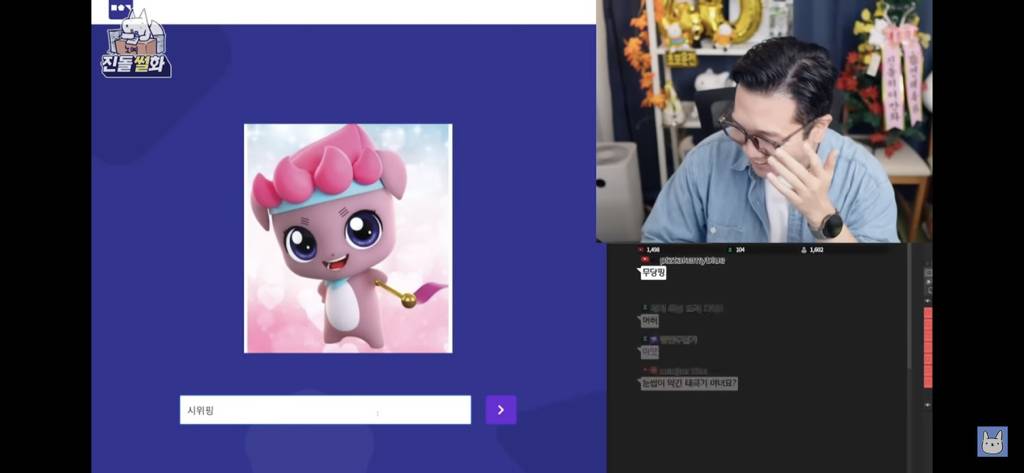Image resolution: width=1024 pixels, height=473 pixels.
Task: Click the chat message about 눈썹 and 태극기
Action: (x=688, y=383)
